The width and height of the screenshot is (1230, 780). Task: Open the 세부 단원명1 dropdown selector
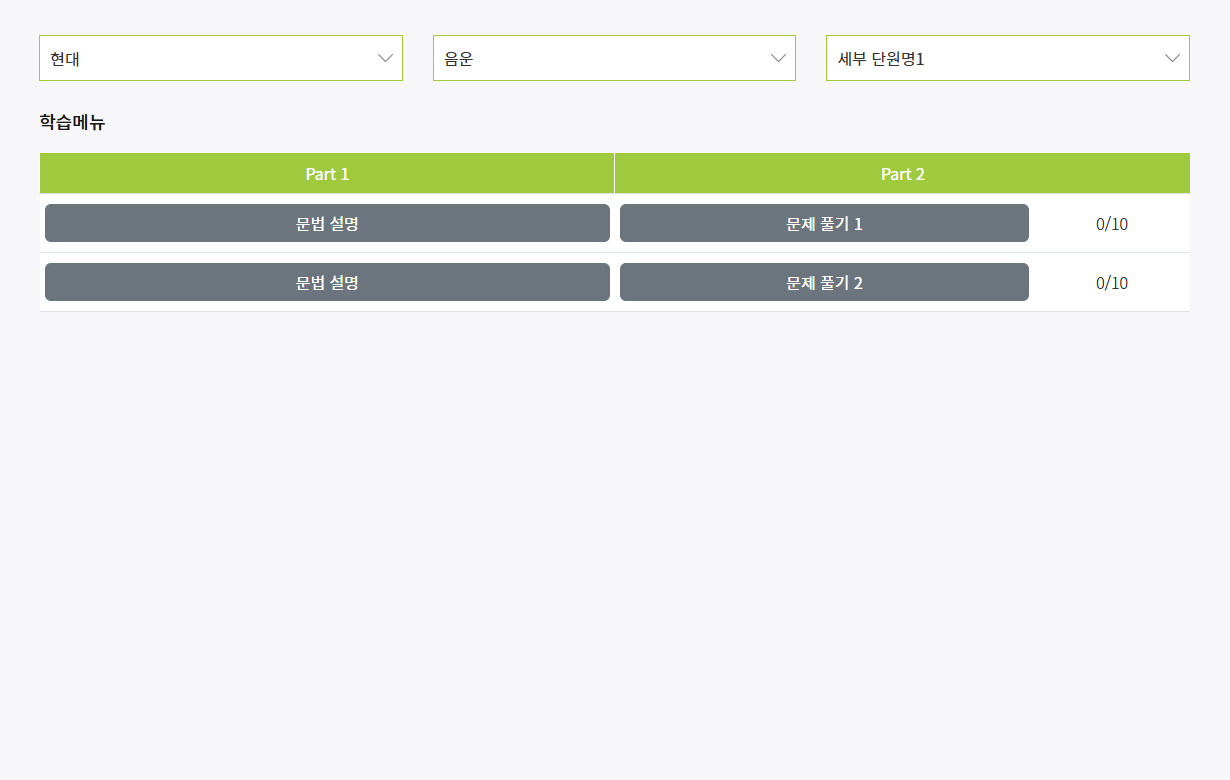[x=1007, y=58]
